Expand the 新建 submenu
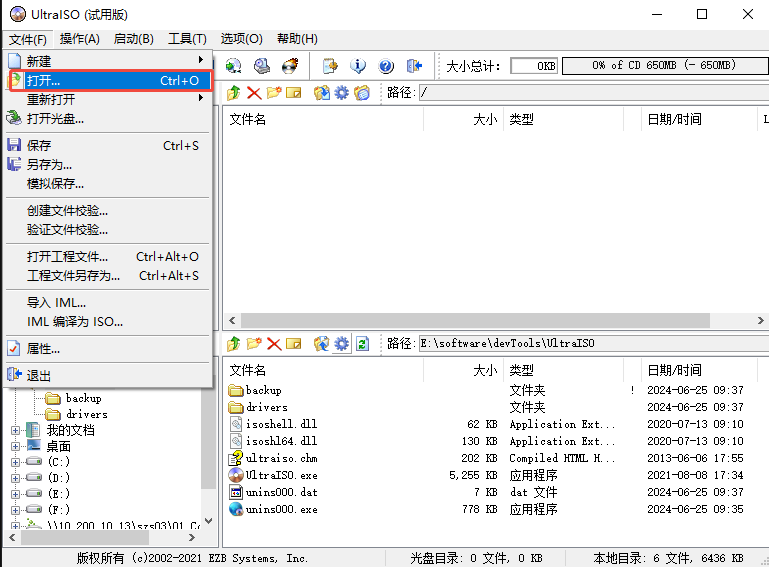This screenshot has width=769, height=567. pos(108,61)
